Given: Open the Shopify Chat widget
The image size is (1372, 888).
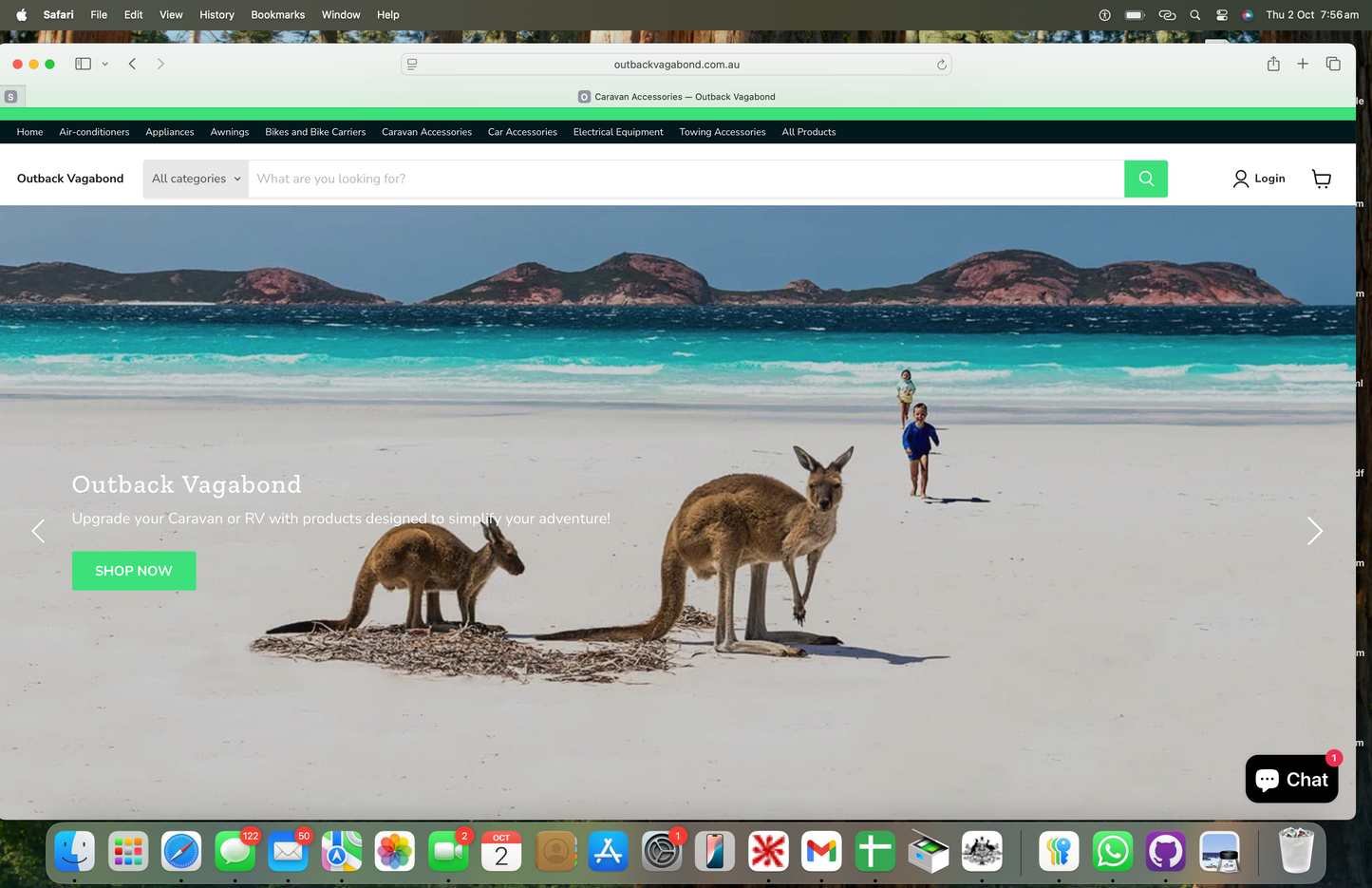Looking at the screenshot, I should point(1291,779).
